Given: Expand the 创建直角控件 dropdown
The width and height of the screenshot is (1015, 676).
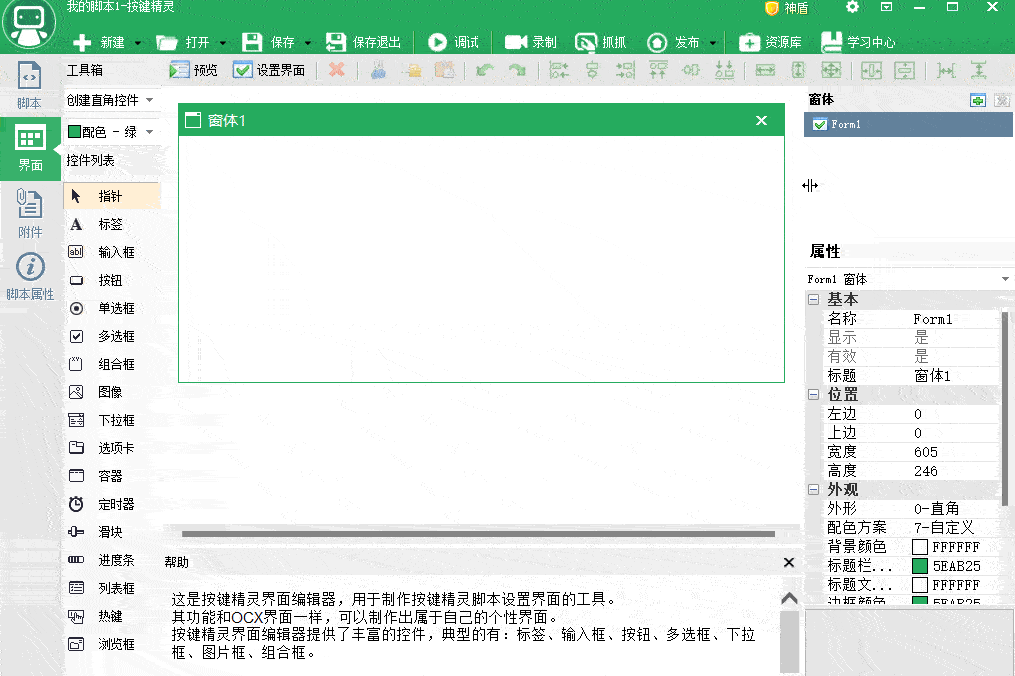Looking at the screenshot, I should (x=150, y=100).
